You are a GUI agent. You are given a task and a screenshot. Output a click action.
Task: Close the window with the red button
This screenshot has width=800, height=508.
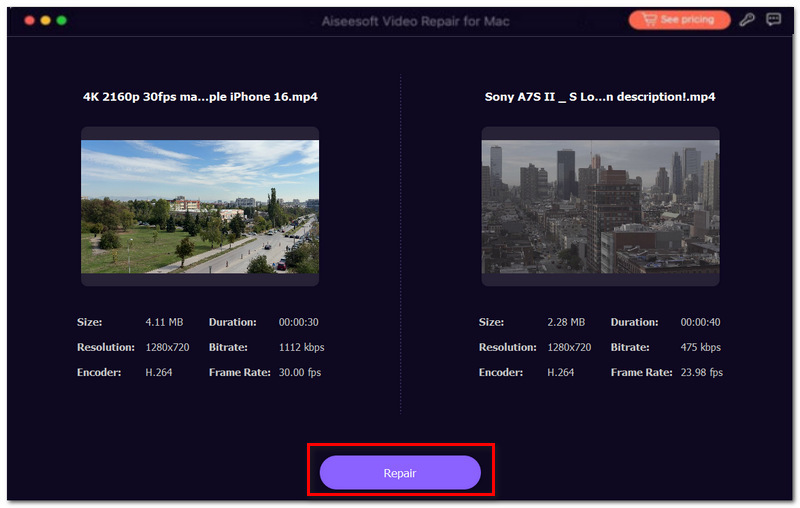click(x=30, y=20)
